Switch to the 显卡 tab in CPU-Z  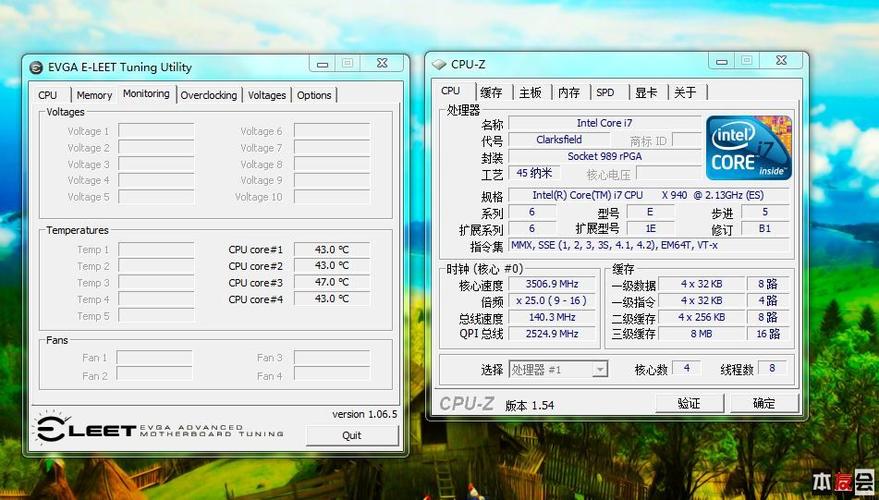click(646, 92)
